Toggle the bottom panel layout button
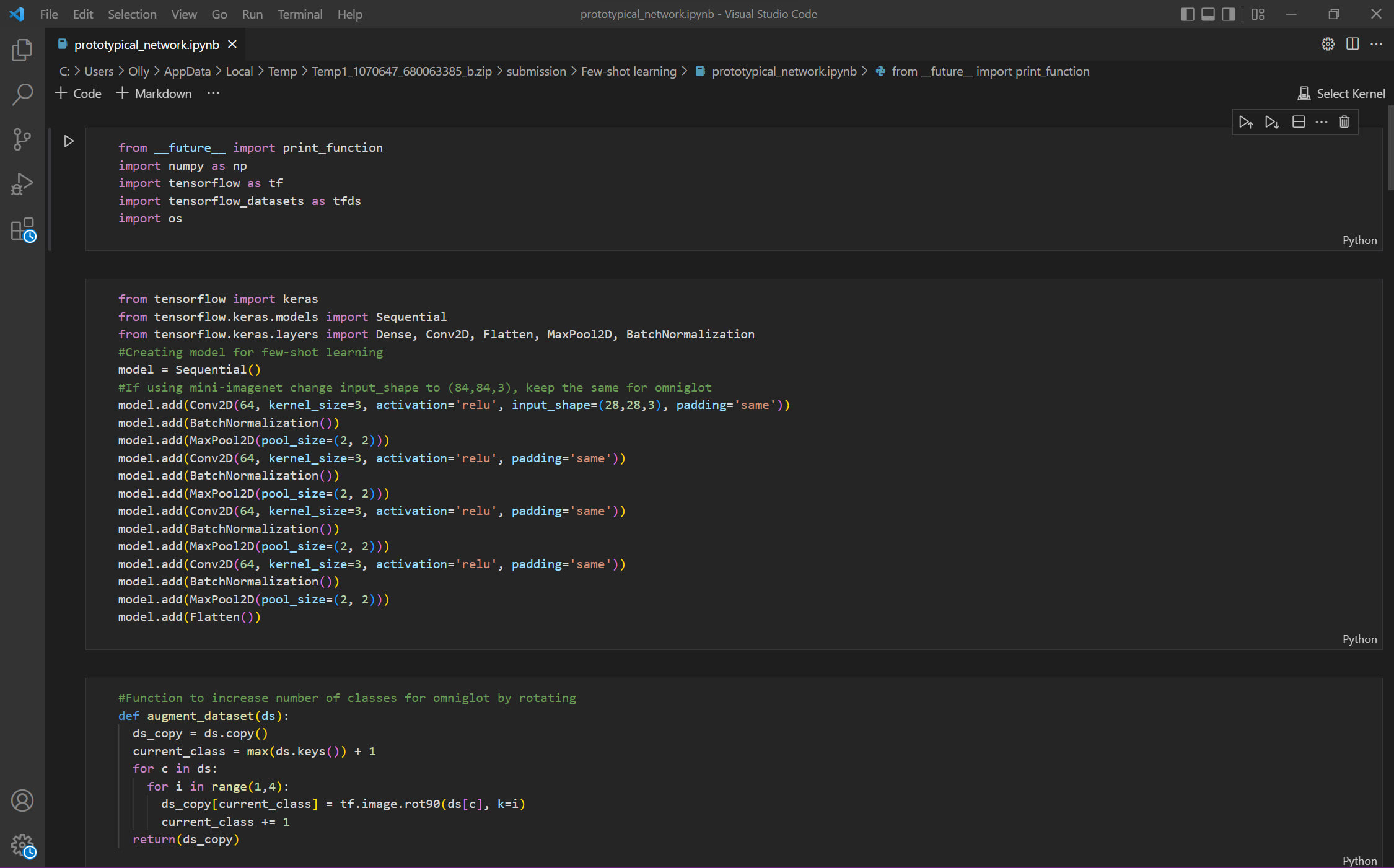The image size is (1394, 868). (x=1208, y=14)
